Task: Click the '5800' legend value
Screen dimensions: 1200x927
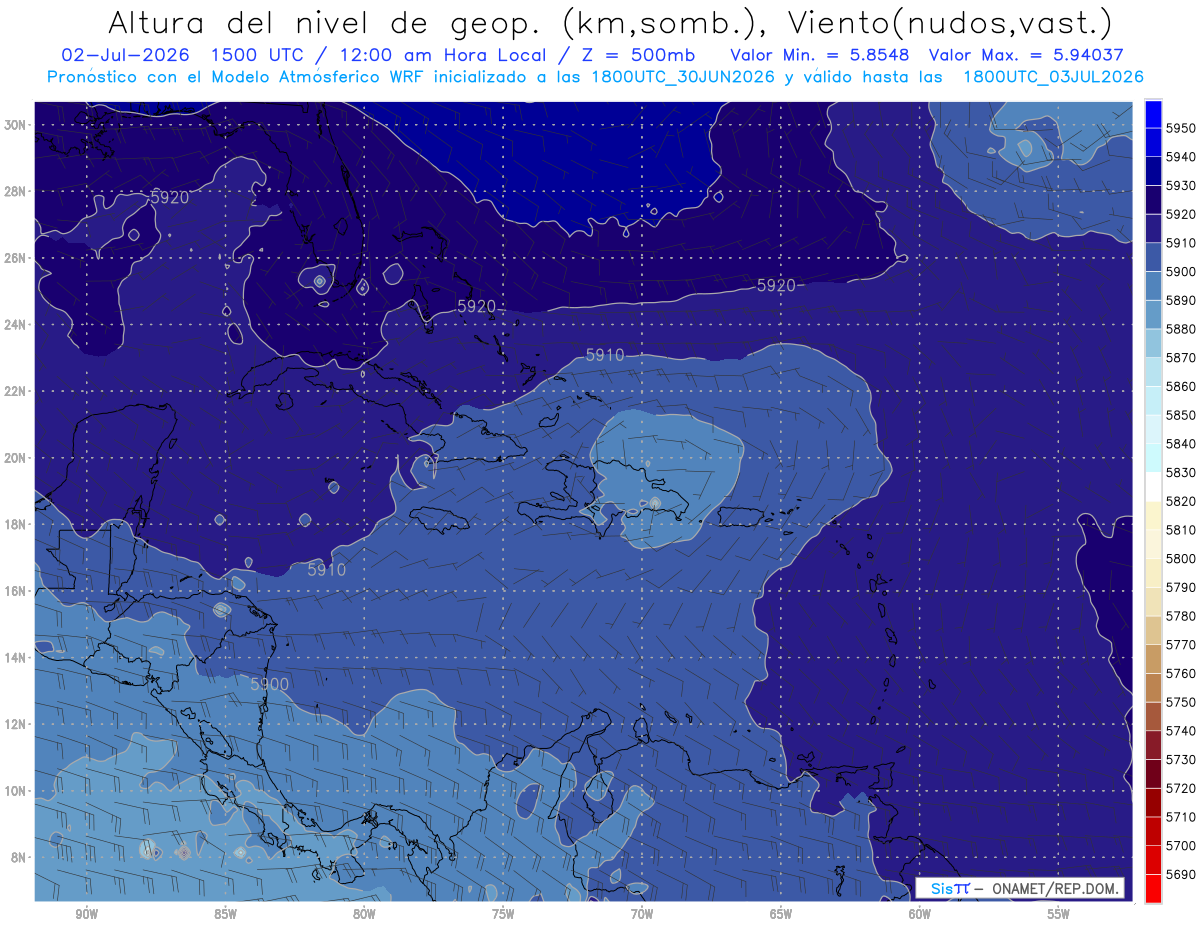Action: (x=1180, y=558)
